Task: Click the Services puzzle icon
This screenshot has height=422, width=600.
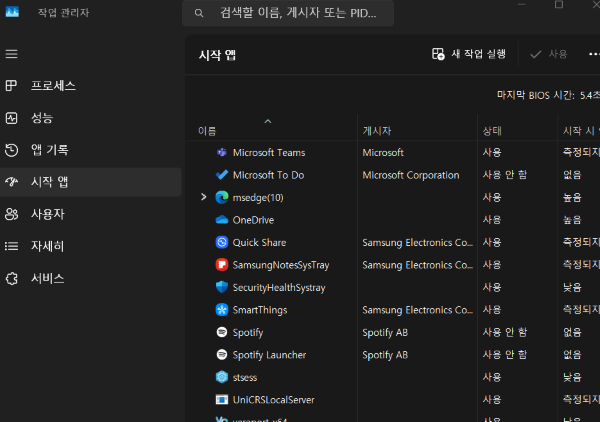Action: pyautogui.click(x=11, y=279)
